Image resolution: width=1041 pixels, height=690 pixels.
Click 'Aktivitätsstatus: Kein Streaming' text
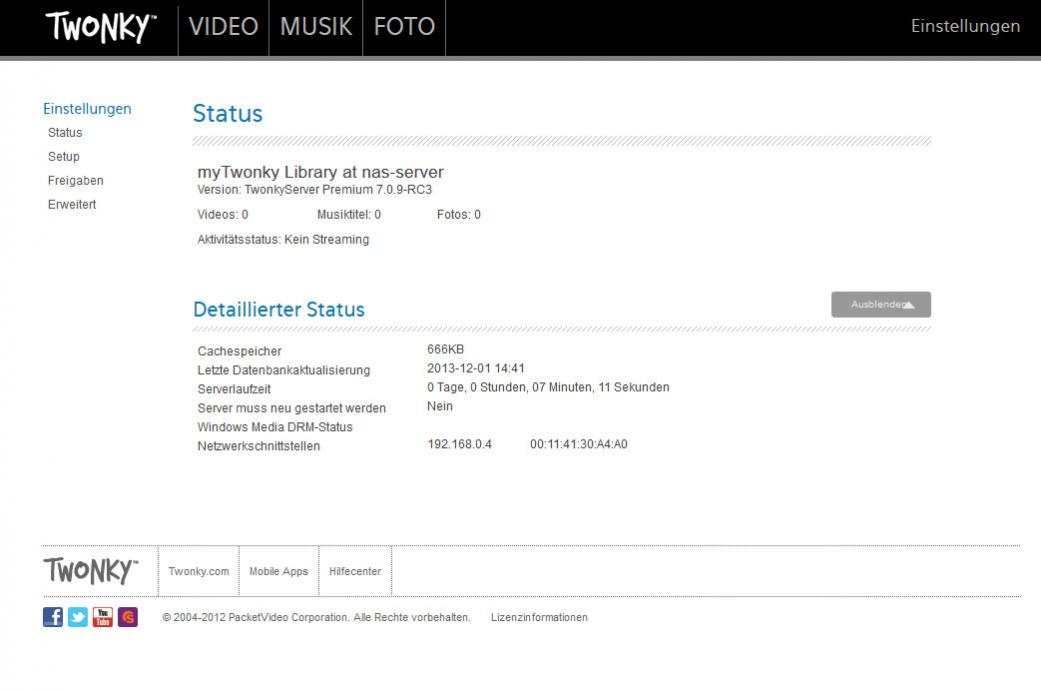(x=283, y=240)
